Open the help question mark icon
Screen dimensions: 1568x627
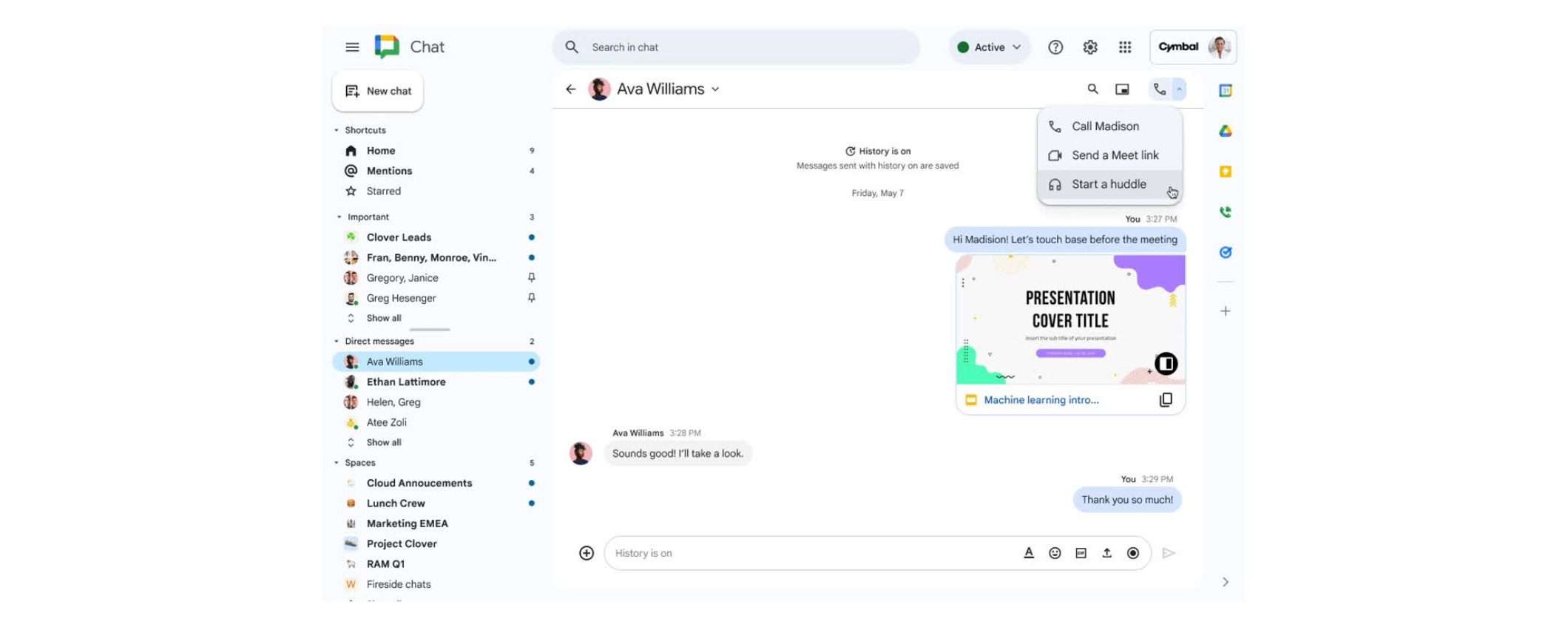[x=1055, y=47]
